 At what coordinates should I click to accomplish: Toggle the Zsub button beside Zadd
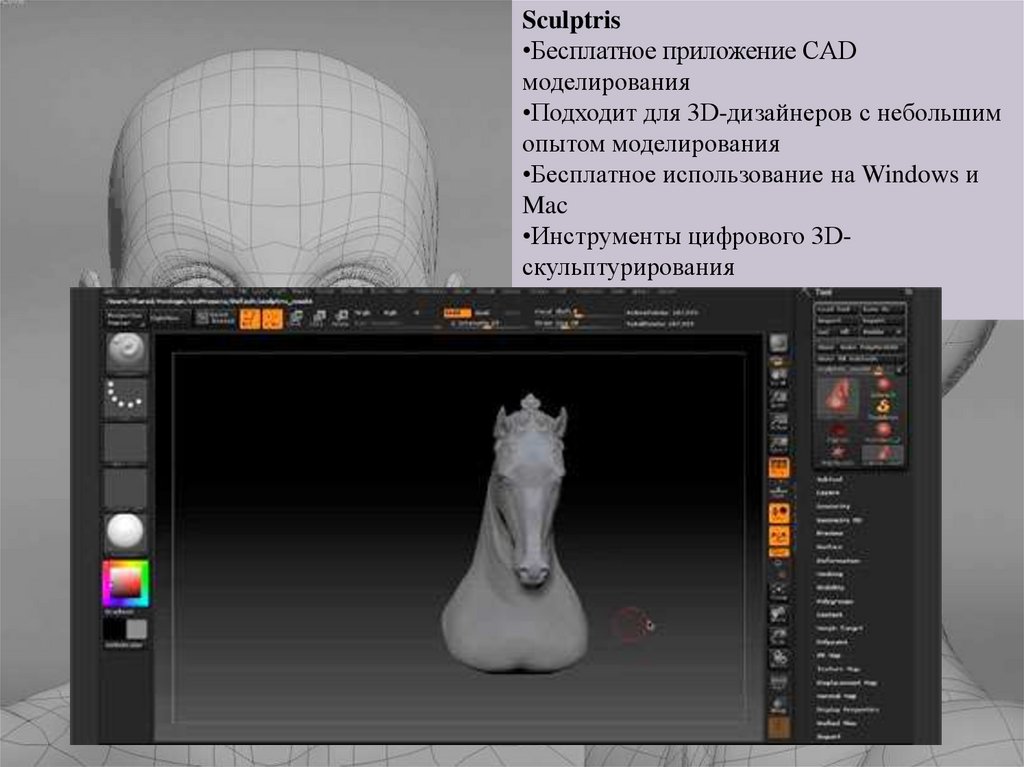point(481,313)
